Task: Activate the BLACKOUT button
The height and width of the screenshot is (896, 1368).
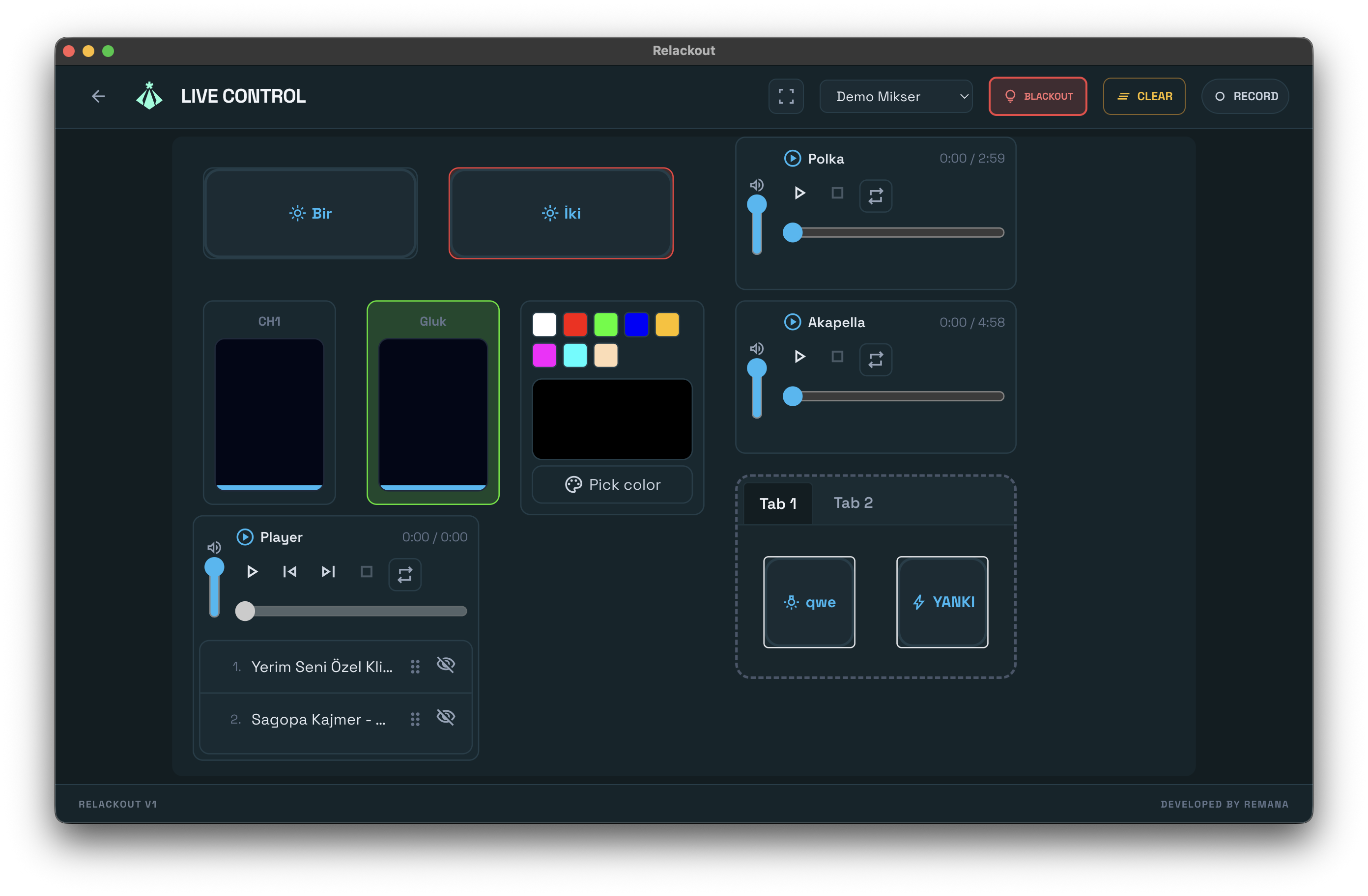Action: pyautogui.click(x=1037, y=96)
